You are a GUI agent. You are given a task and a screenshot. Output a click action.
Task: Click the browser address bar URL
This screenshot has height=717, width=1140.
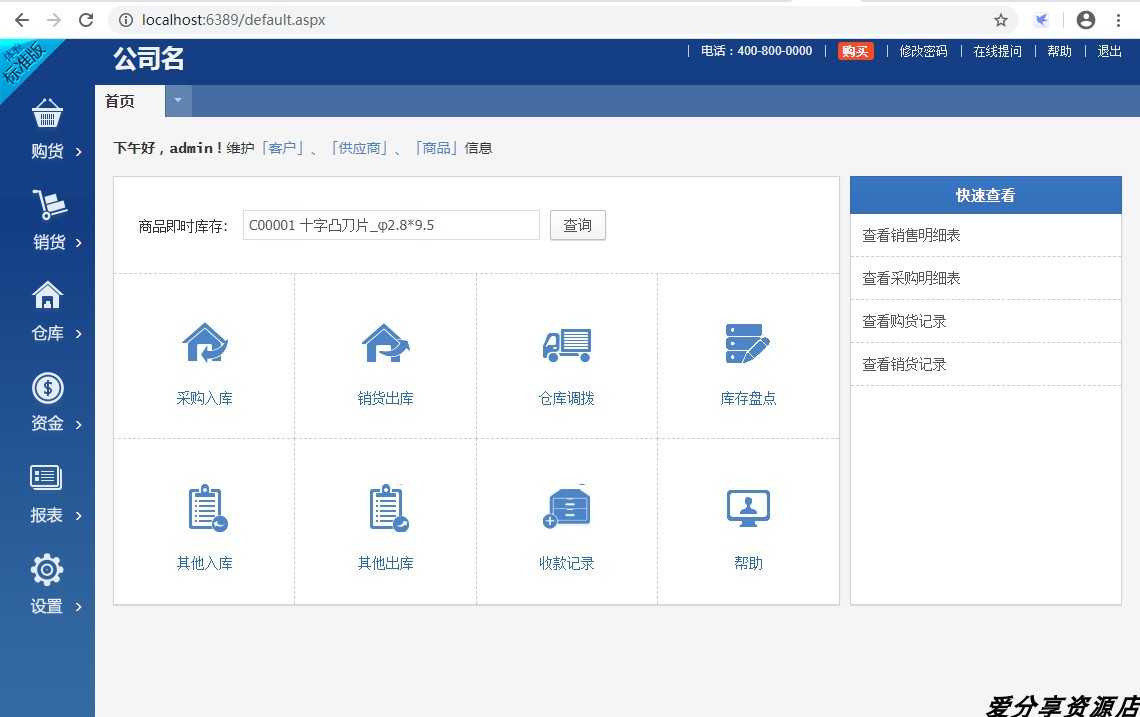click(x=233, y=20)
